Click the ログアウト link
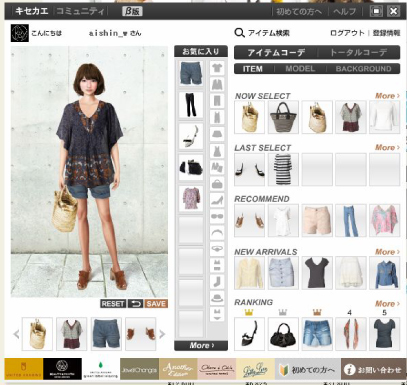The image size is (407, 385). (347, 33)
